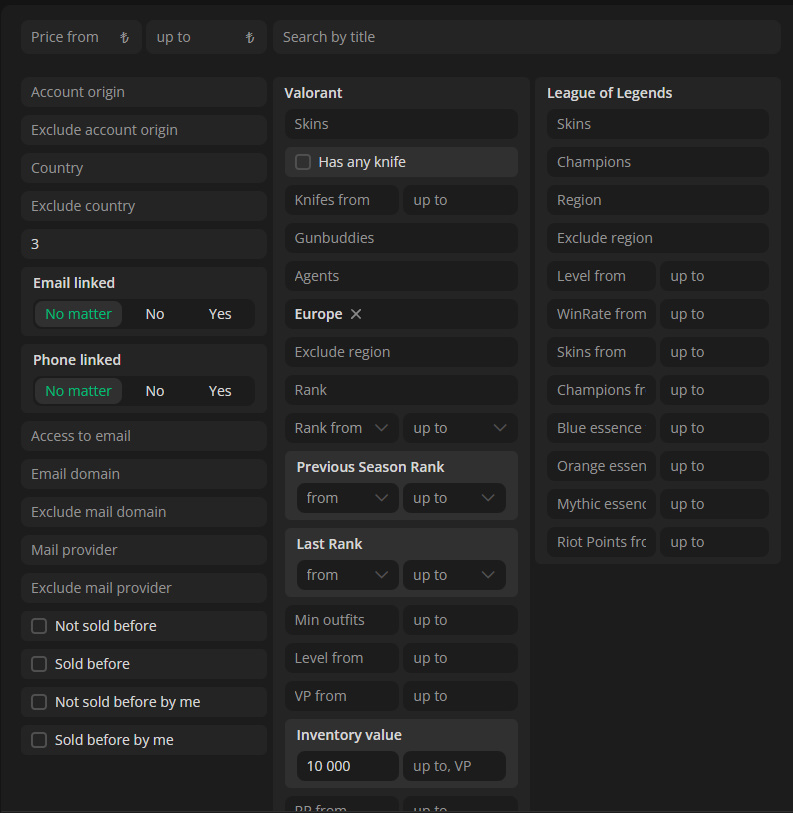
Task: Click the field containing value 3
Action: click(x=144, y=244)
